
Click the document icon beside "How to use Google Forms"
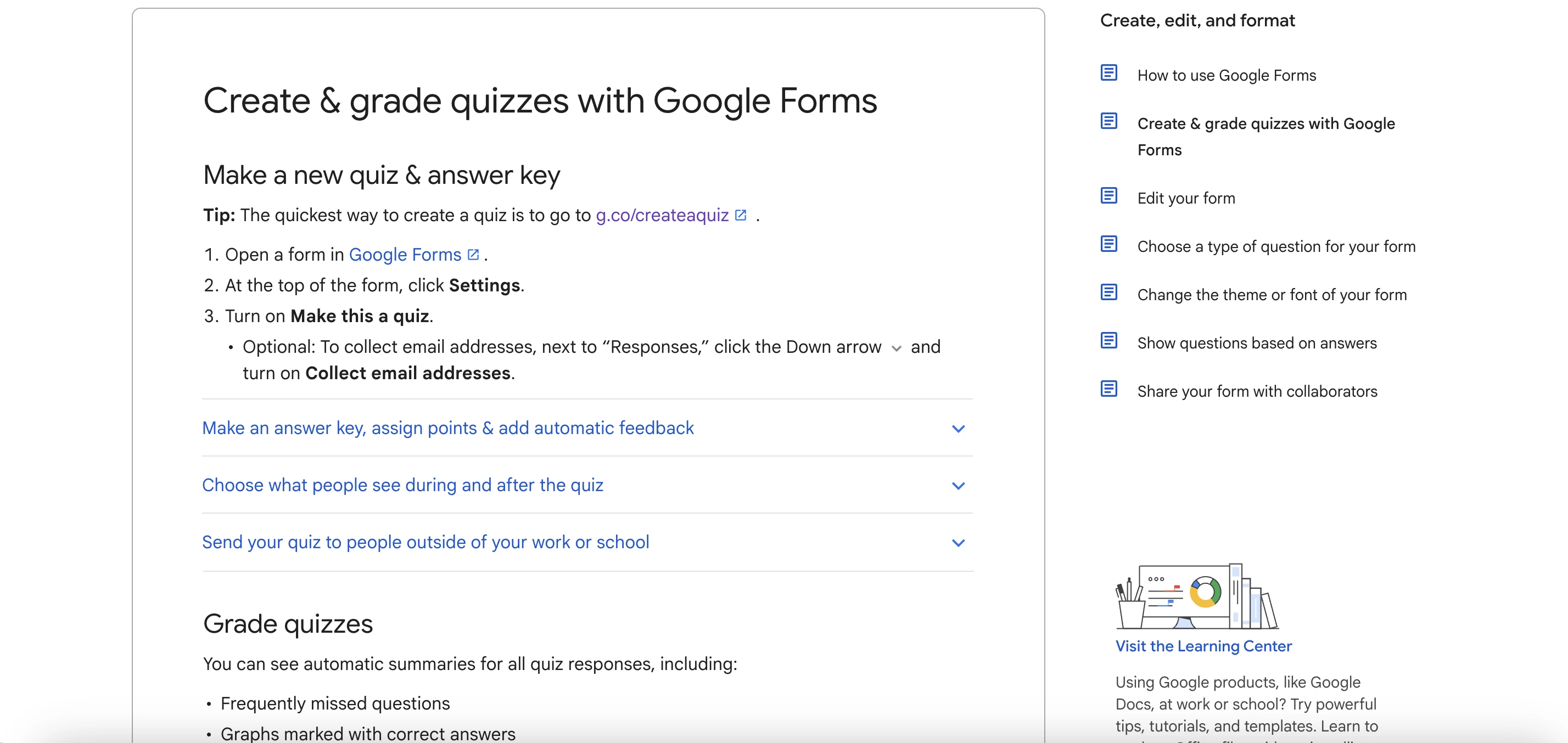(x=1109, y=73)
